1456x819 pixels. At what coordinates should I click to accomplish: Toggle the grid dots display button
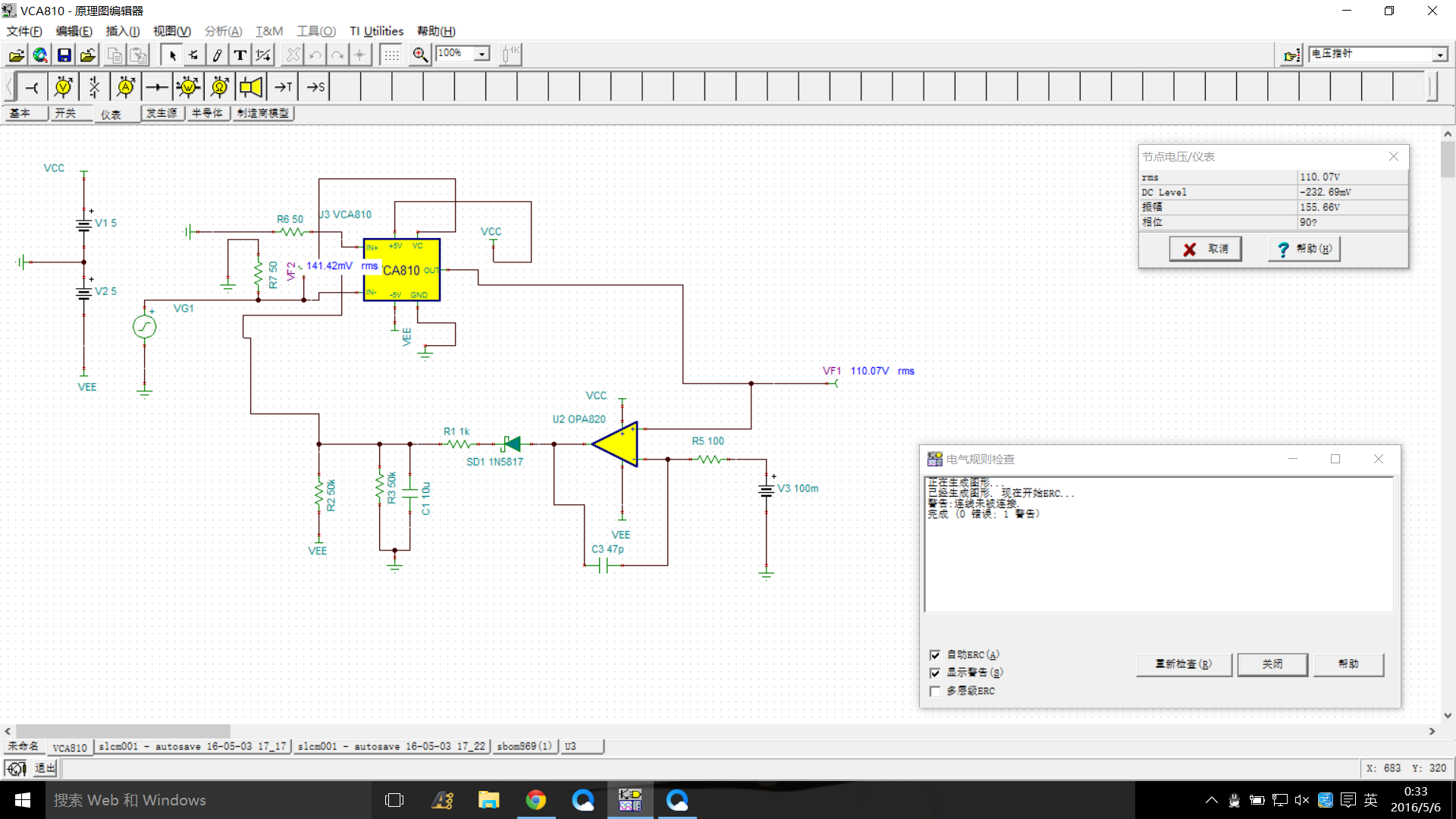coord(391,55)
